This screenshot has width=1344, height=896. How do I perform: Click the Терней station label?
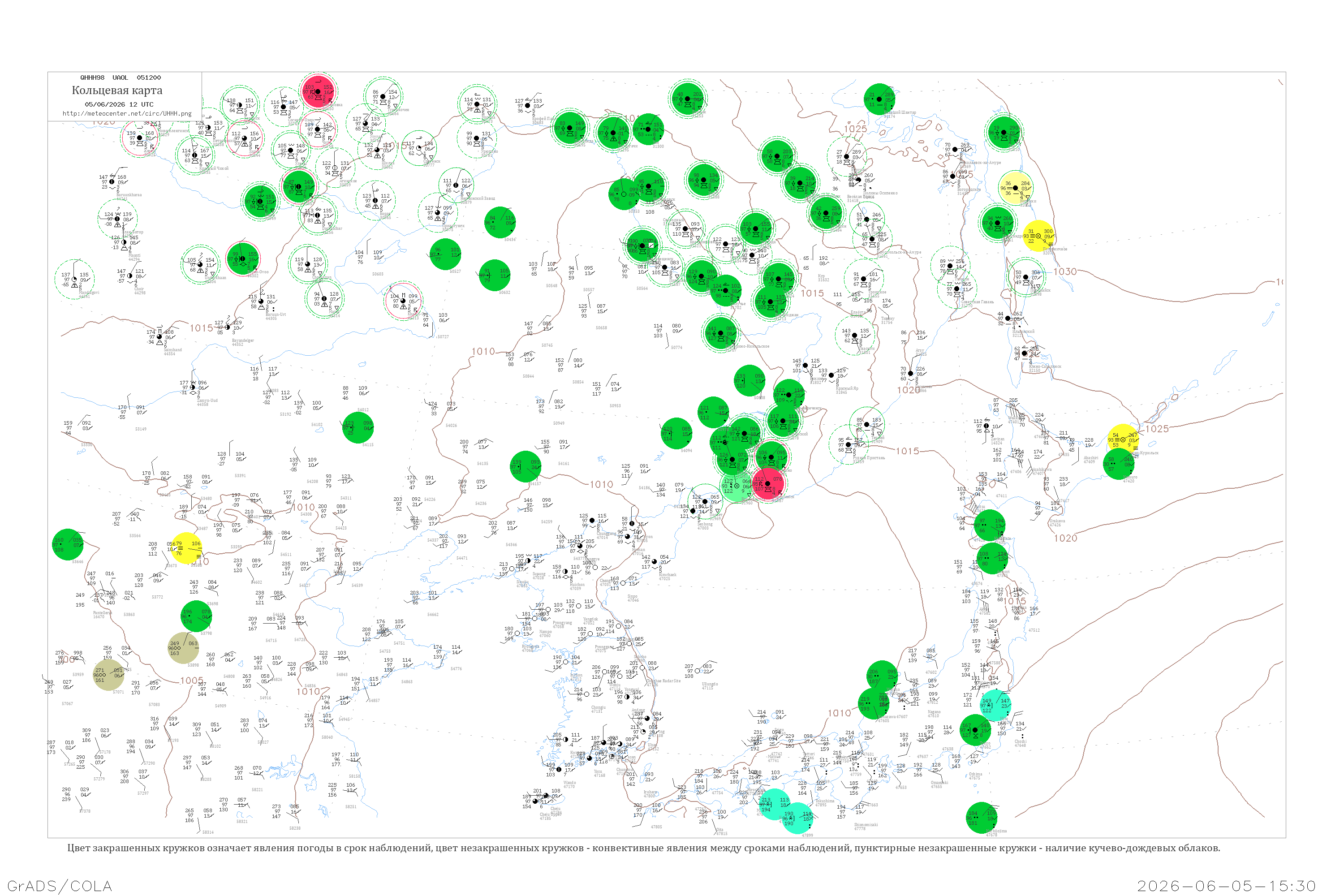click(x=878, y=438)
